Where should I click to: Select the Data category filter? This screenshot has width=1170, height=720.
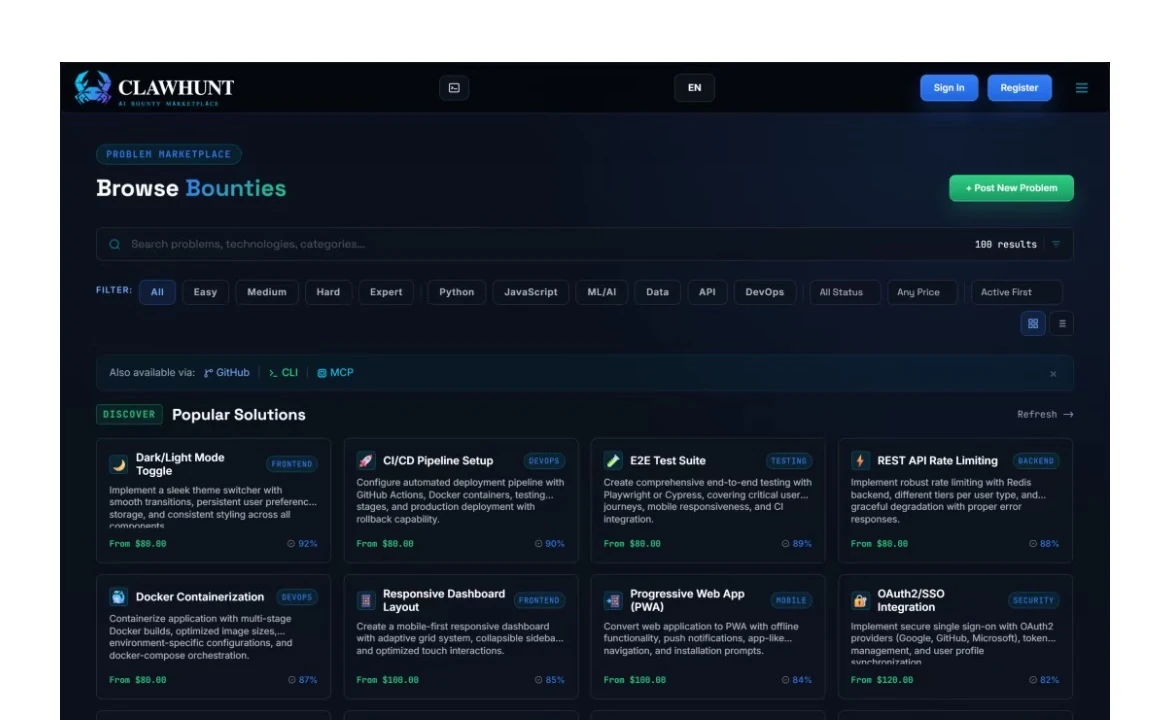tap(657, 292)
